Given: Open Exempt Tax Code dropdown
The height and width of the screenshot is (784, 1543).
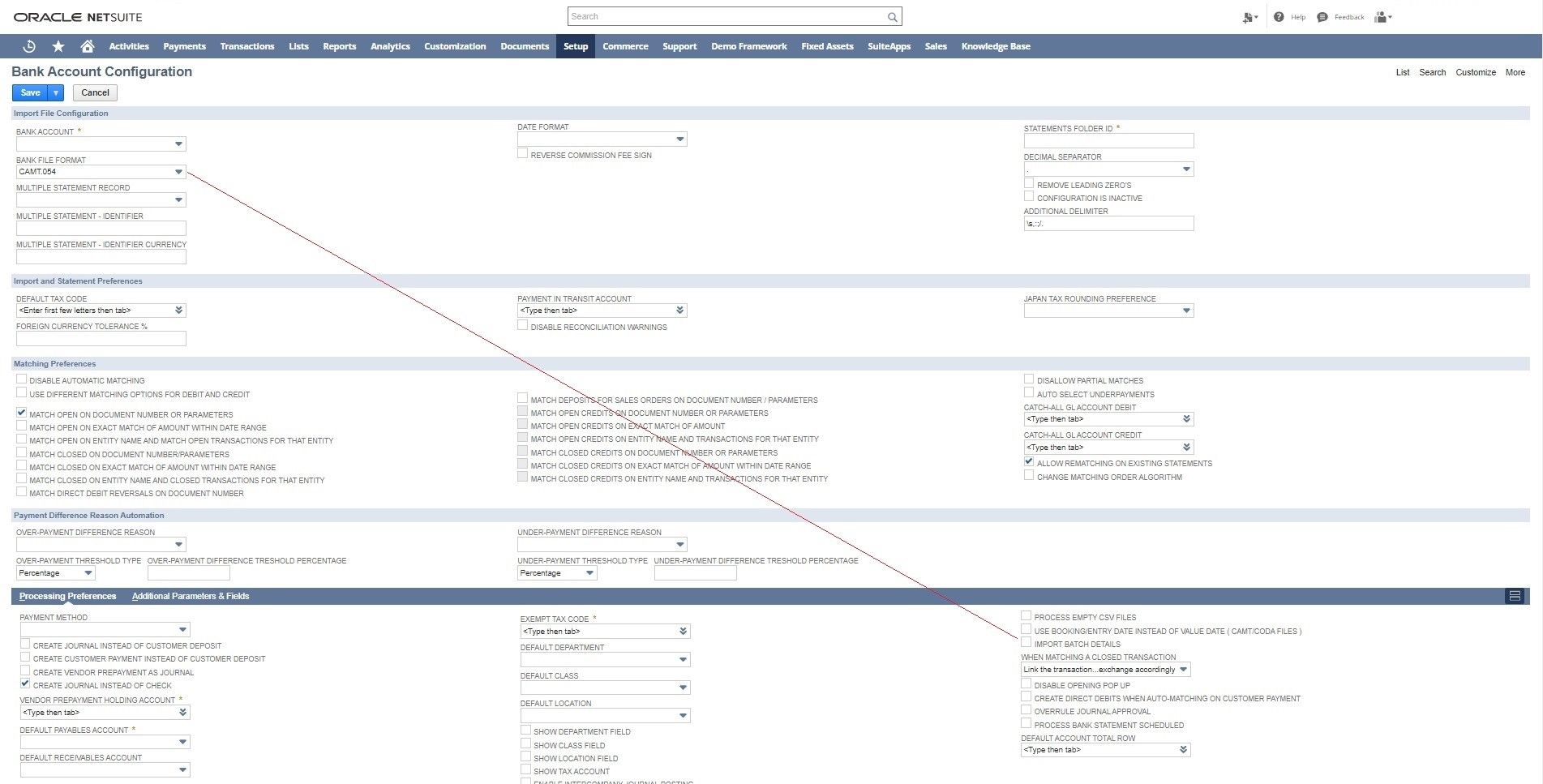Looking at the screenshot, I should (x=683, y=632).
